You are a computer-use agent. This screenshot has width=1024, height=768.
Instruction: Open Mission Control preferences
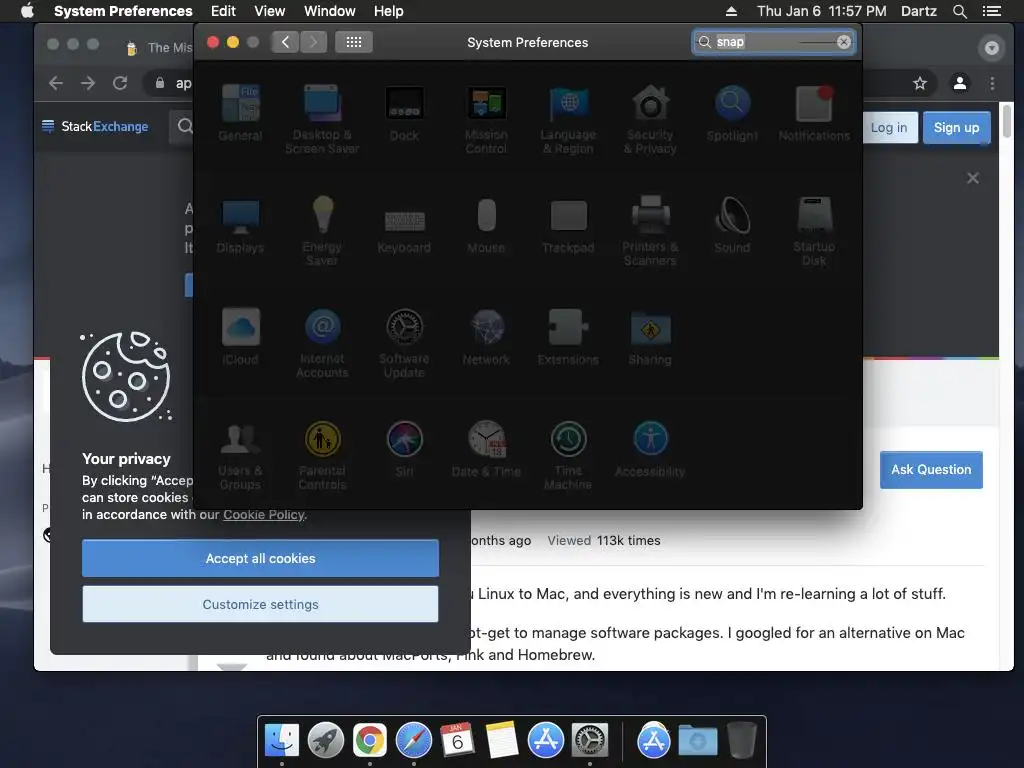[x=486, y=119]
